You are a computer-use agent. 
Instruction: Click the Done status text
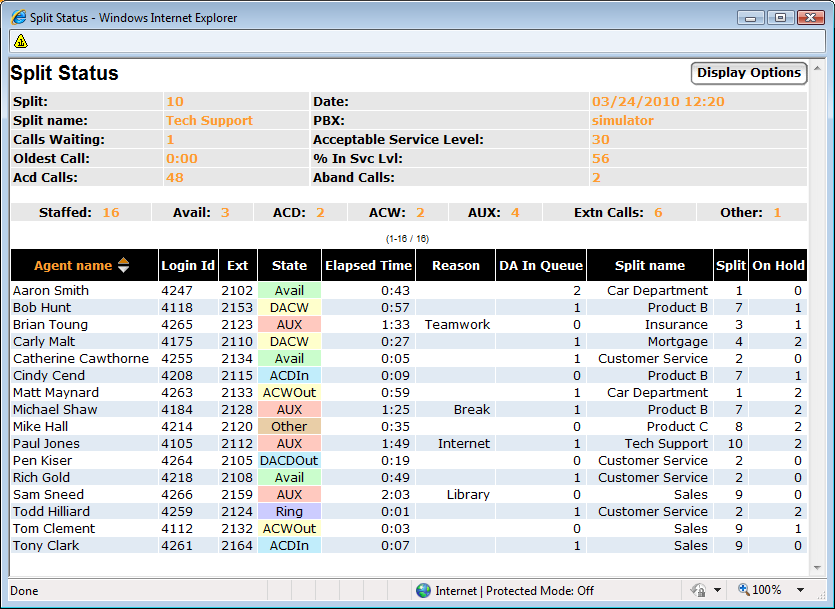pos(24,590)
